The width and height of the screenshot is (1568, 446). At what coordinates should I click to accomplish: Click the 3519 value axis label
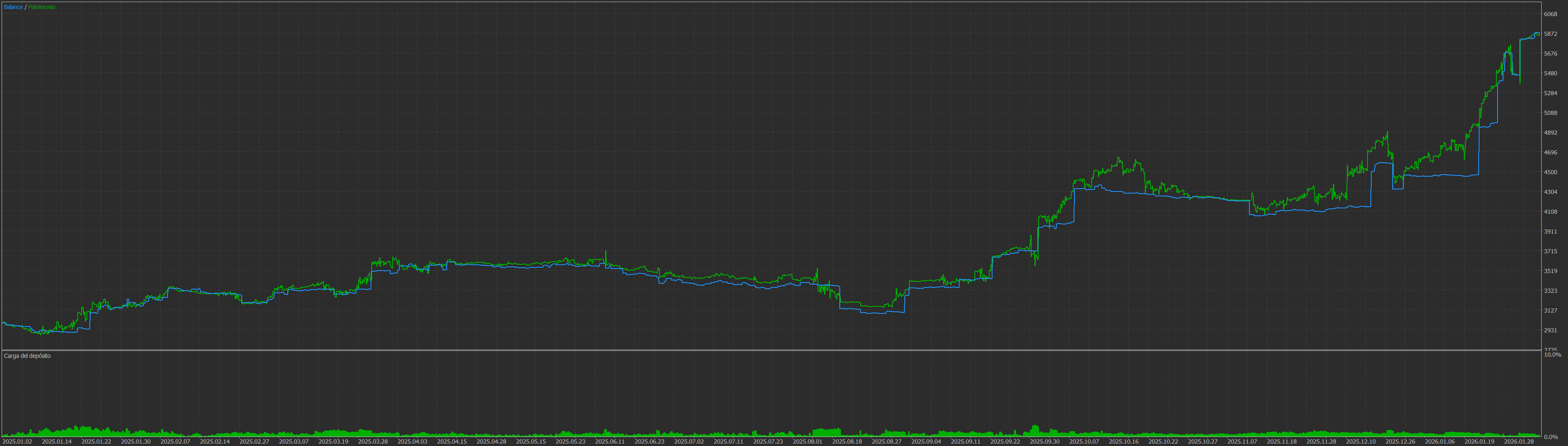(x=1550, y=271)
